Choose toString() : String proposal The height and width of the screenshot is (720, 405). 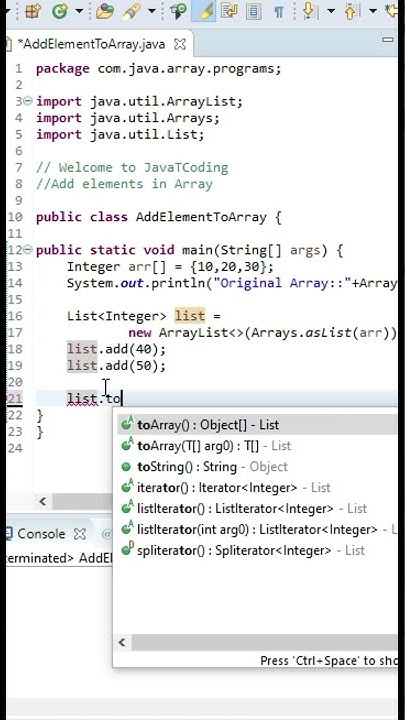(x=256, y=467)
